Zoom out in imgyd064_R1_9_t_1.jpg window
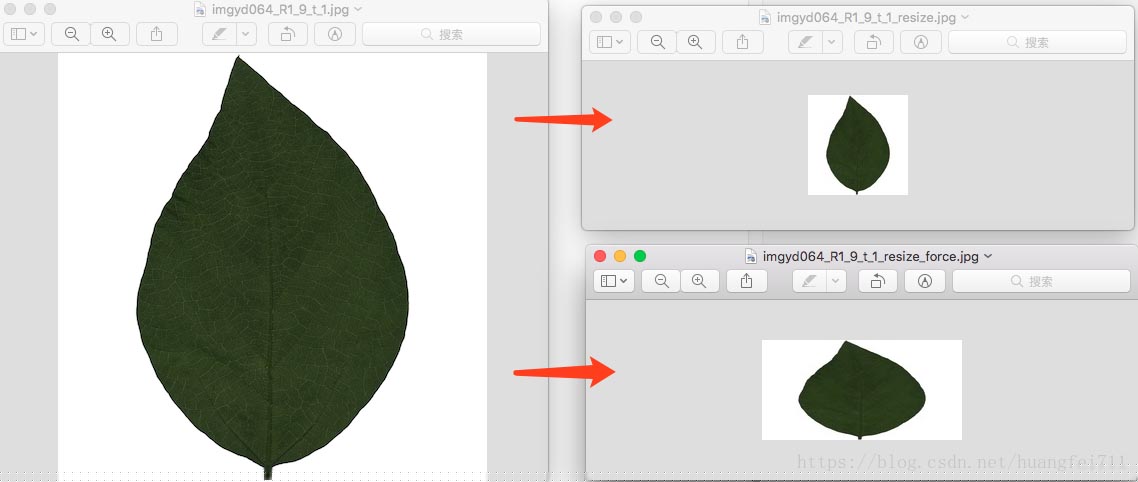This screenshot has height=482, width=1138. click(x=72, y=34)
